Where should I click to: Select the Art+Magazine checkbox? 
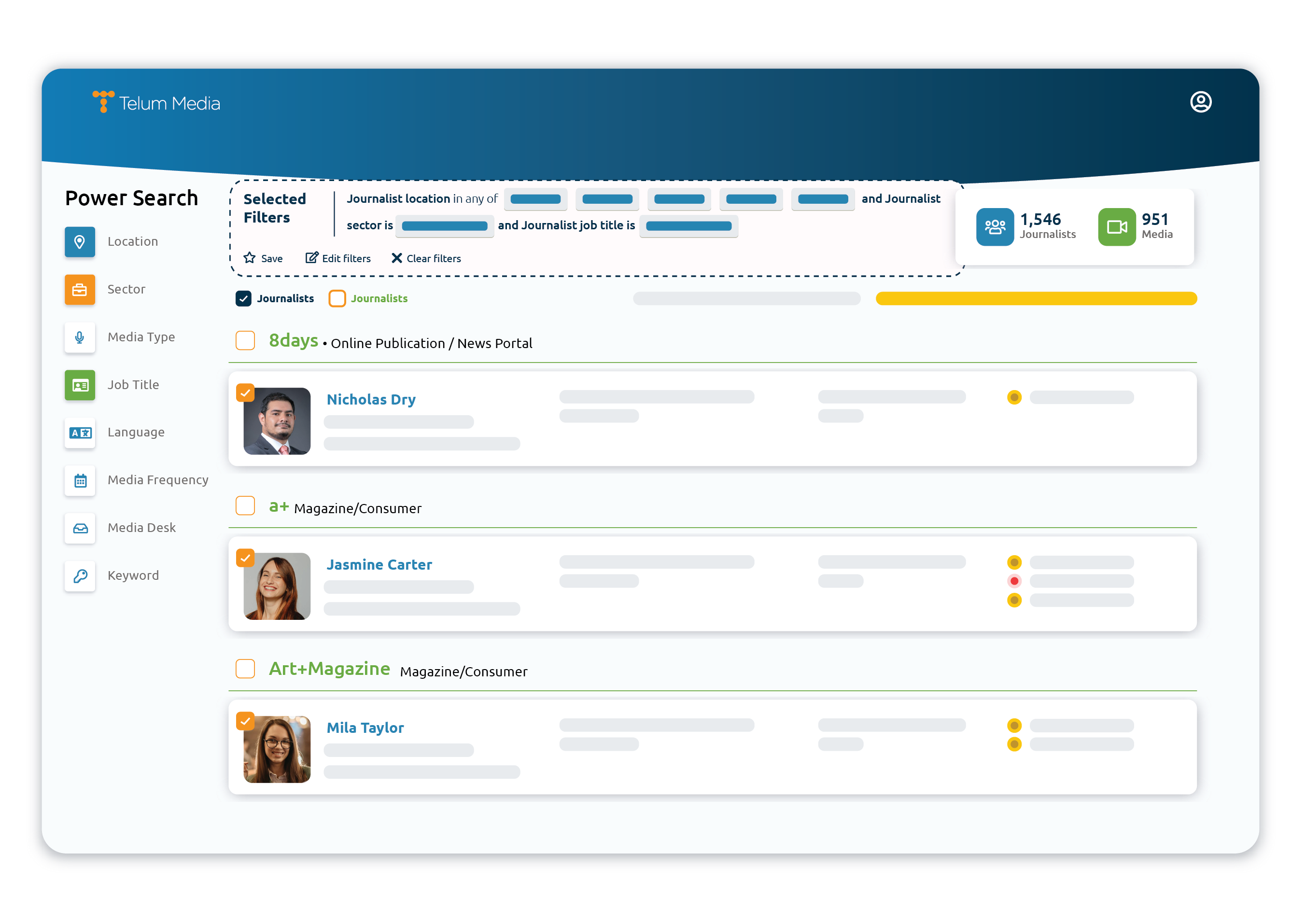point(245,669)
